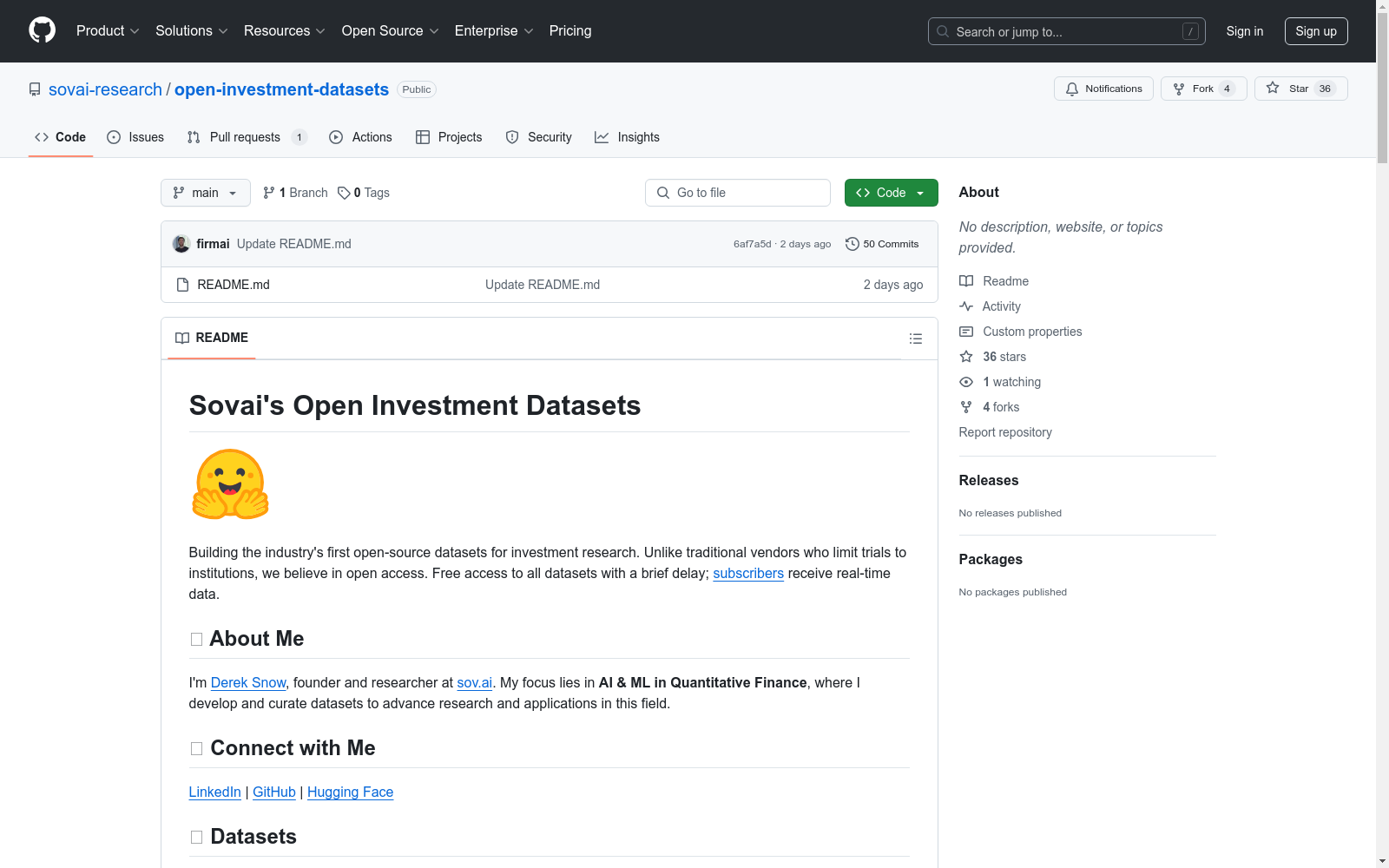Viewport: 1389px width, 868px height.
Task: Click the branch icon next to 1 Branch
Action: tap(269, 193)
